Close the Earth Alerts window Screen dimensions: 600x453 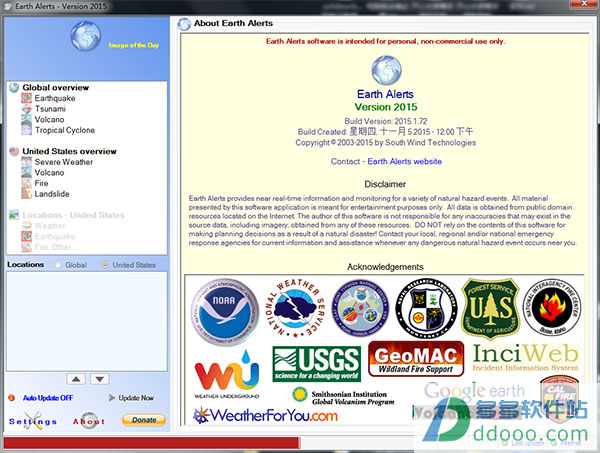pos(584,4)
